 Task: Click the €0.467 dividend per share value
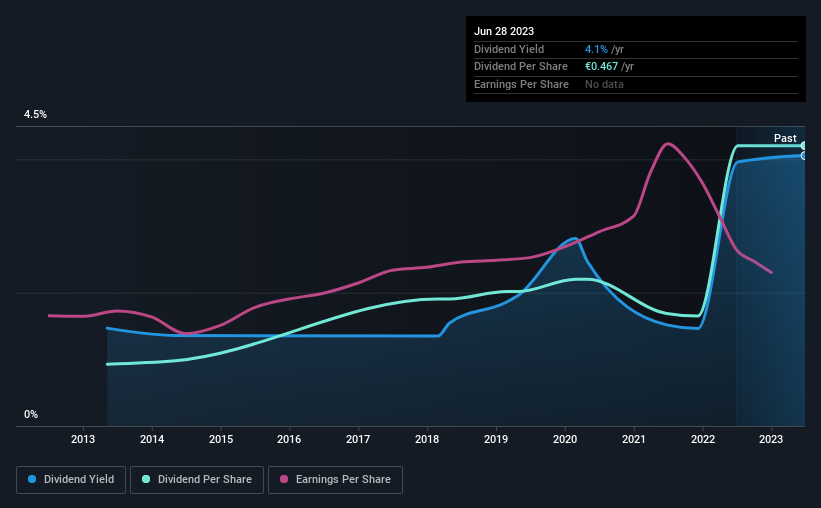point(602,67)
